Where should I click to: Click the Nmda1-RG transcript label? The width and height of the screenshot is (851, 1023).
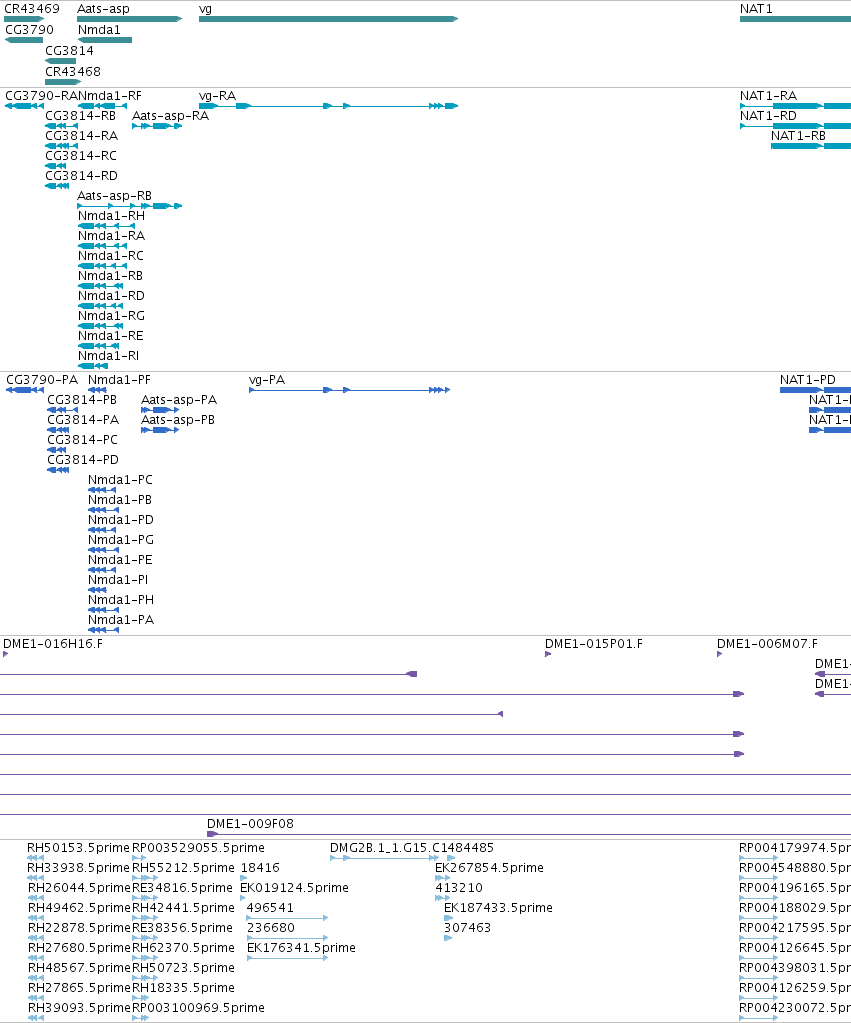point(111,316)
